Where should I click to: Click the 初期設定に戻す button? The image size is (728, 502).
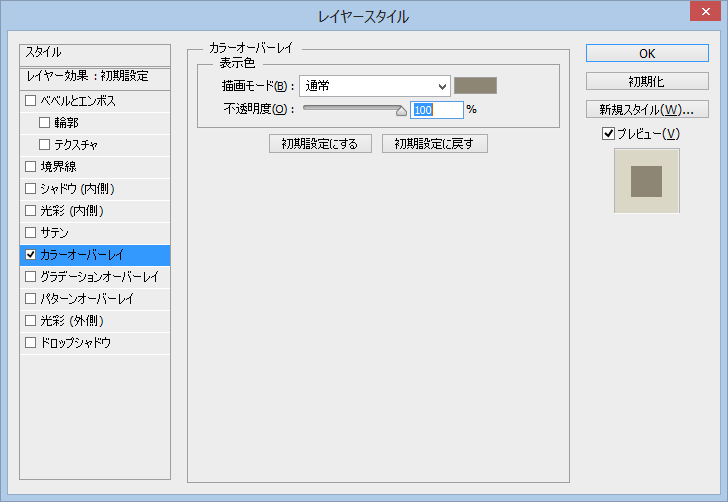tap(434, 143)
